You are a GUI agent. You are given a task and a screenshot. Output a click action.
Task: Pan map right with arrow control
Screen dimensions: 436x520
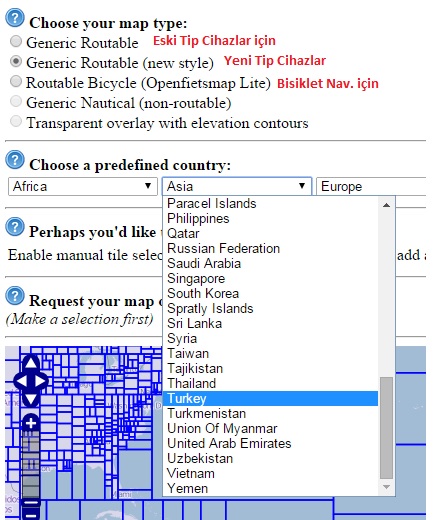pyautogui.click(x=41, y=381)
